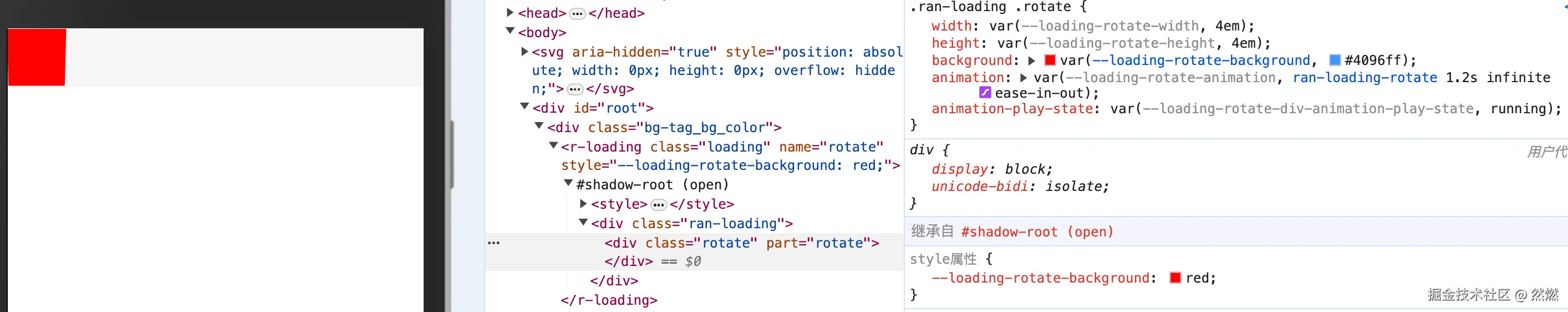Open the svg ellipsis badge

575,89
